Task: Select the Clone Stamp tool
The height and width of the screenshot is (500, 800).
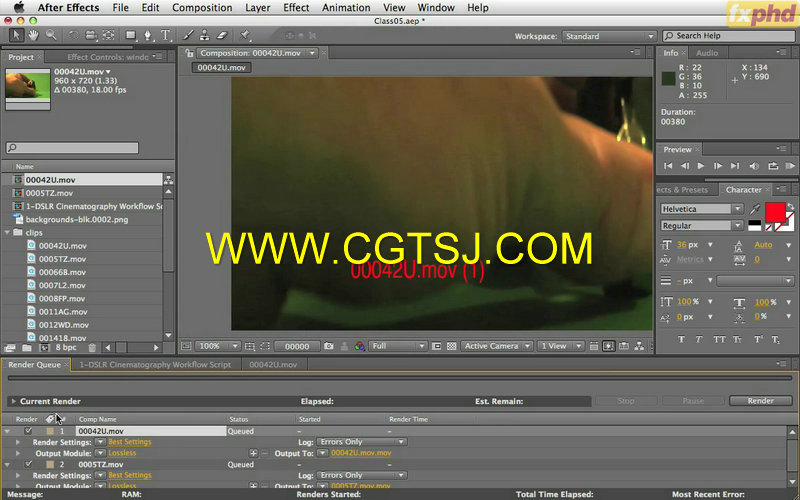Action: [205, 35]
